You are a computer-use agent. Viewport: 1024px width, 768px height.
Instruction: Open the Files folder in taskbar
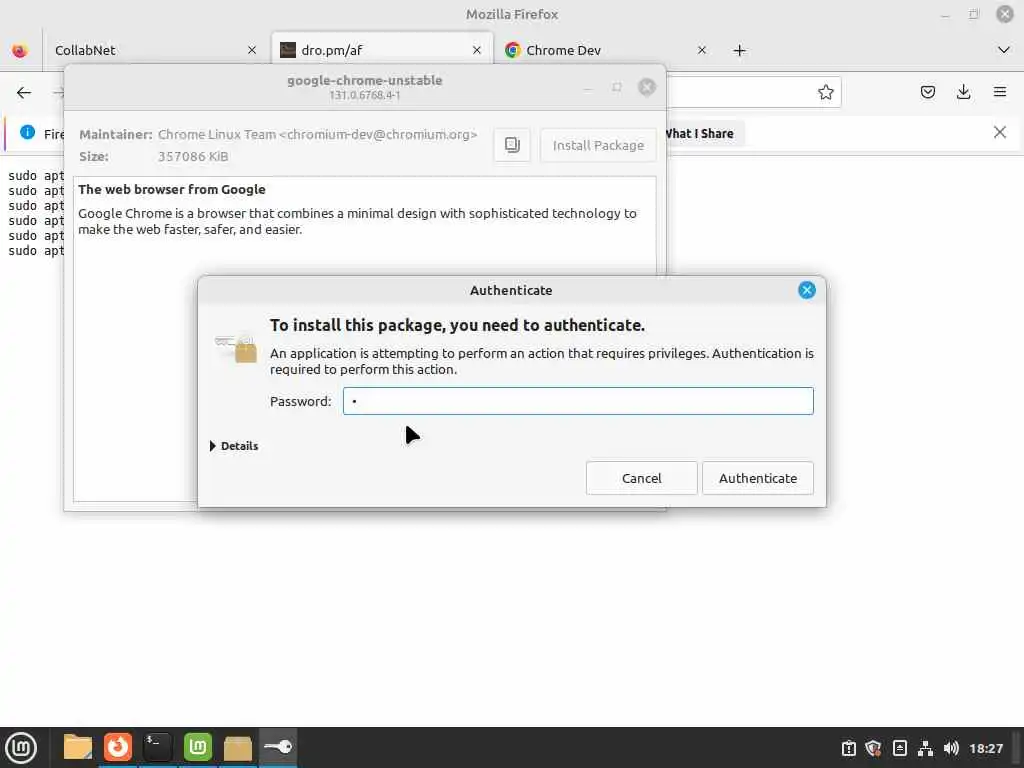(78, 747)
